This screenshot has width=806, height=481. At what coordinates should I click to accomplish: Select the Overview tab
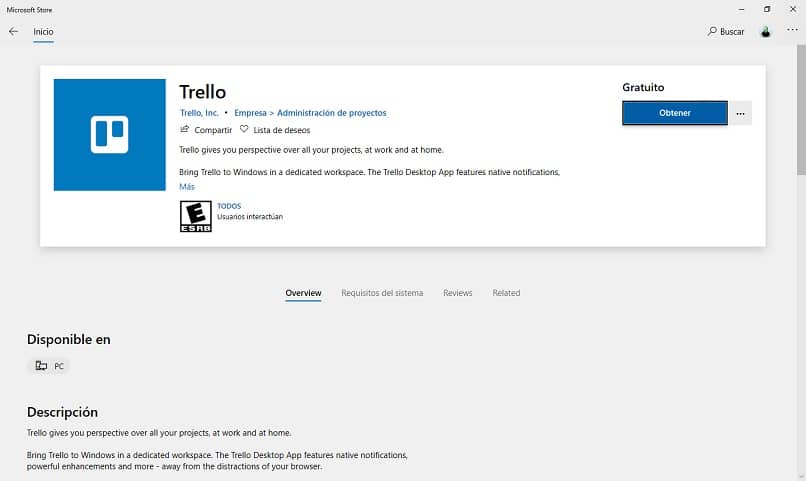click(303, 293)
